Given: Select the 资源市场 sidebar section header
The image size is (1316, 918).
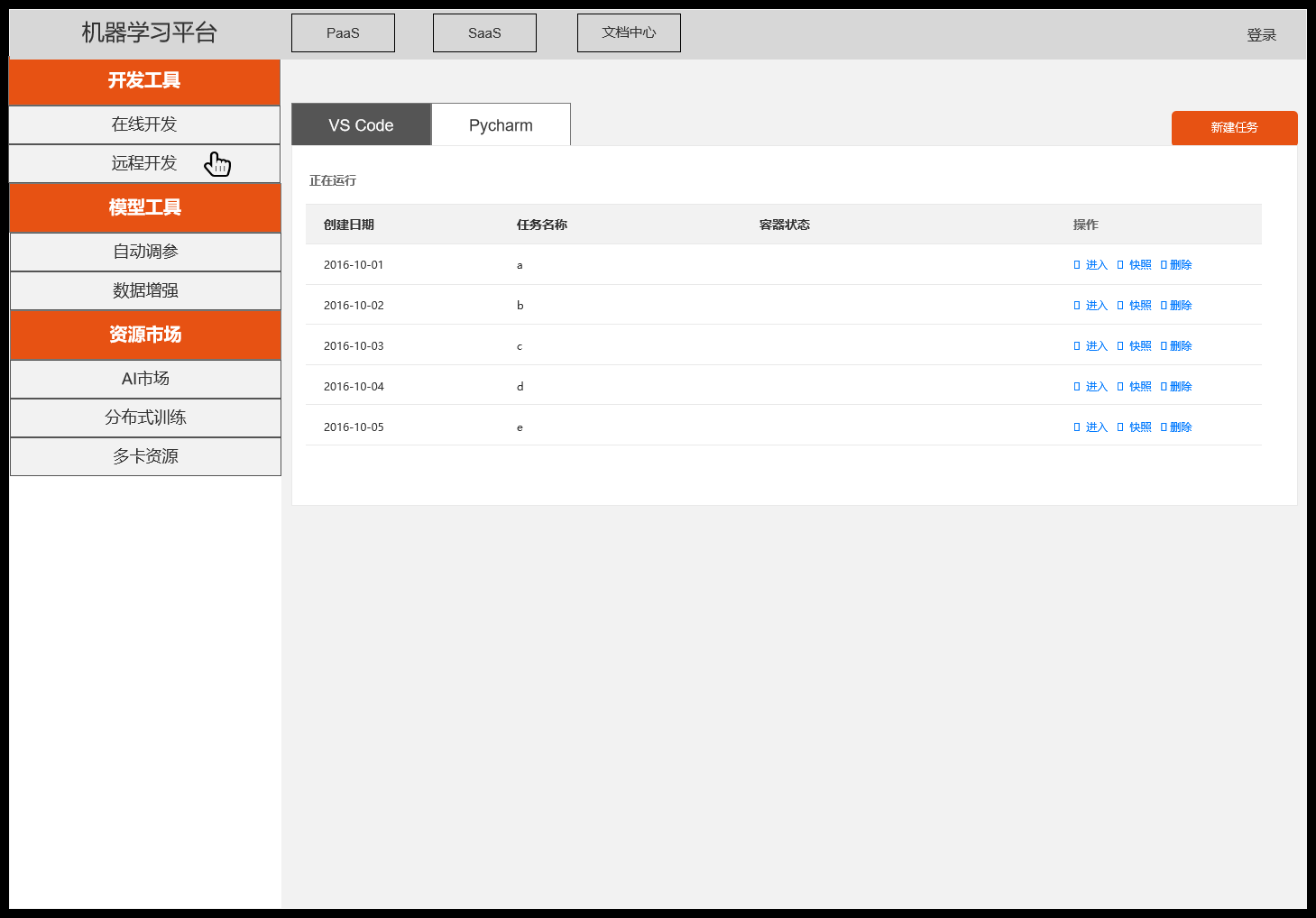Looking at the screenshot, I should (x=145, y=335).
